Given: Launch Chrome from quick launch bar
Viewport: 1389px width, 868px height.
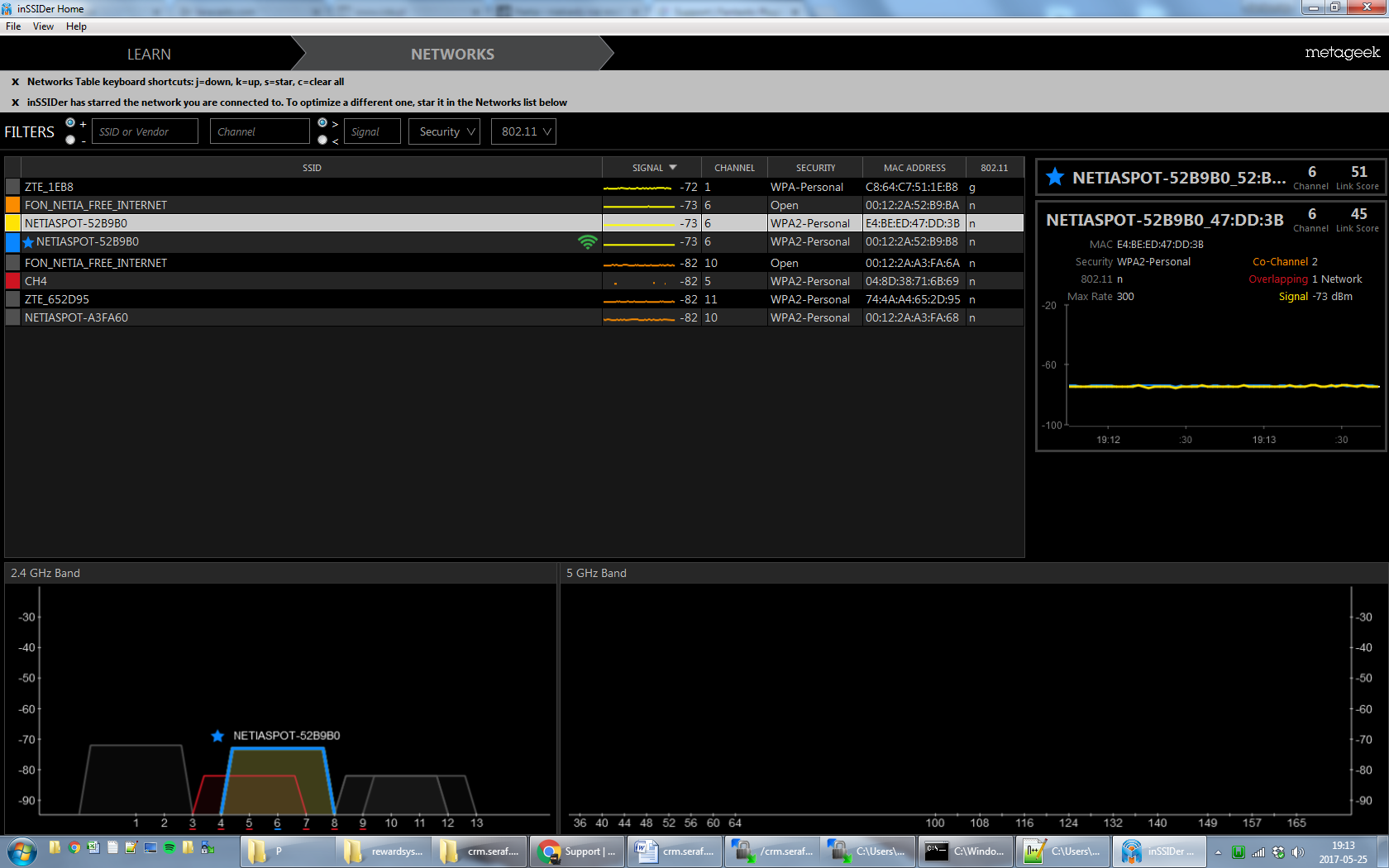Looking at the screenshot, I should point(74,847).
